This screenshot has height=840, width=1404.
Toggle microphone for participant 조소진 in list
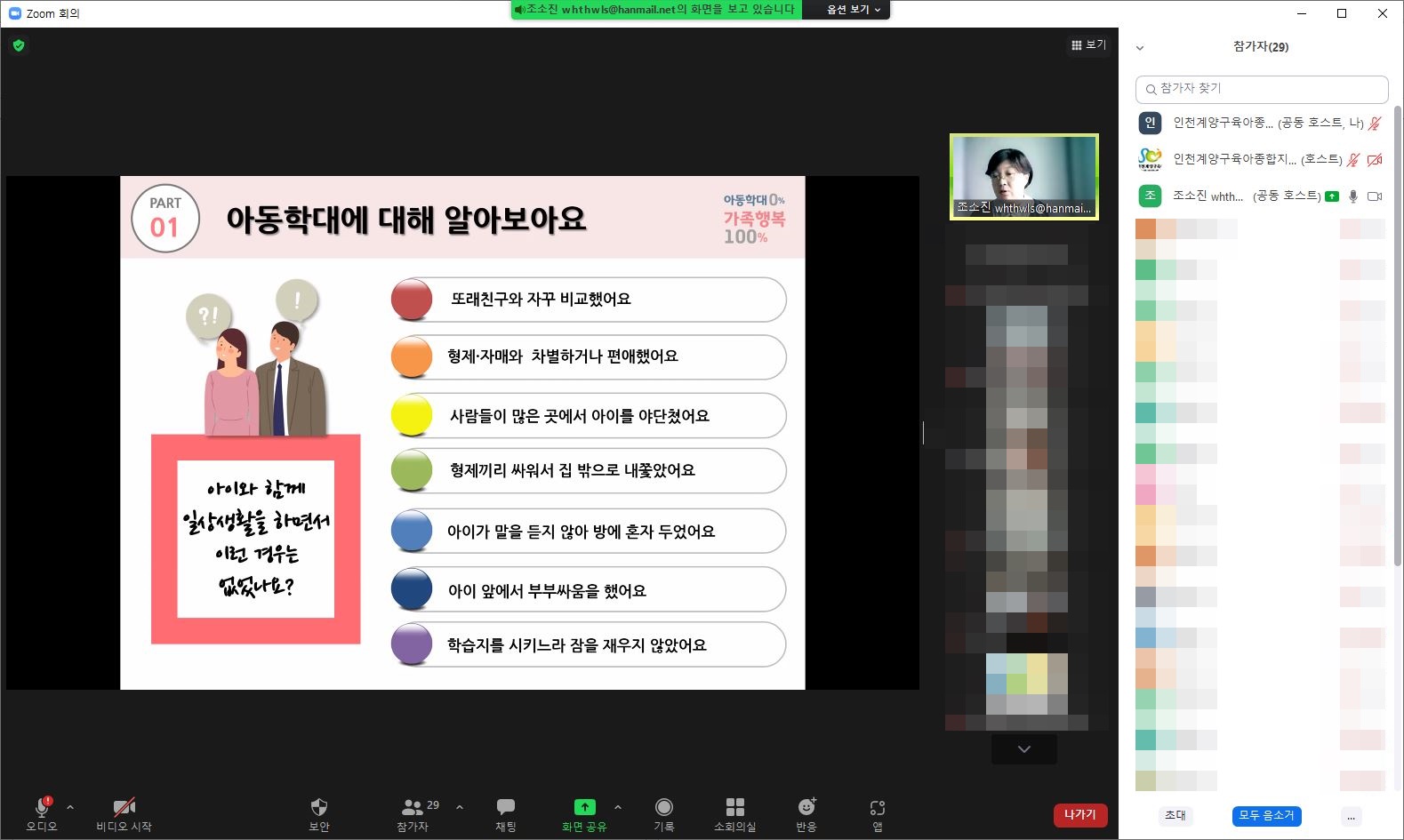(1353, 196)
